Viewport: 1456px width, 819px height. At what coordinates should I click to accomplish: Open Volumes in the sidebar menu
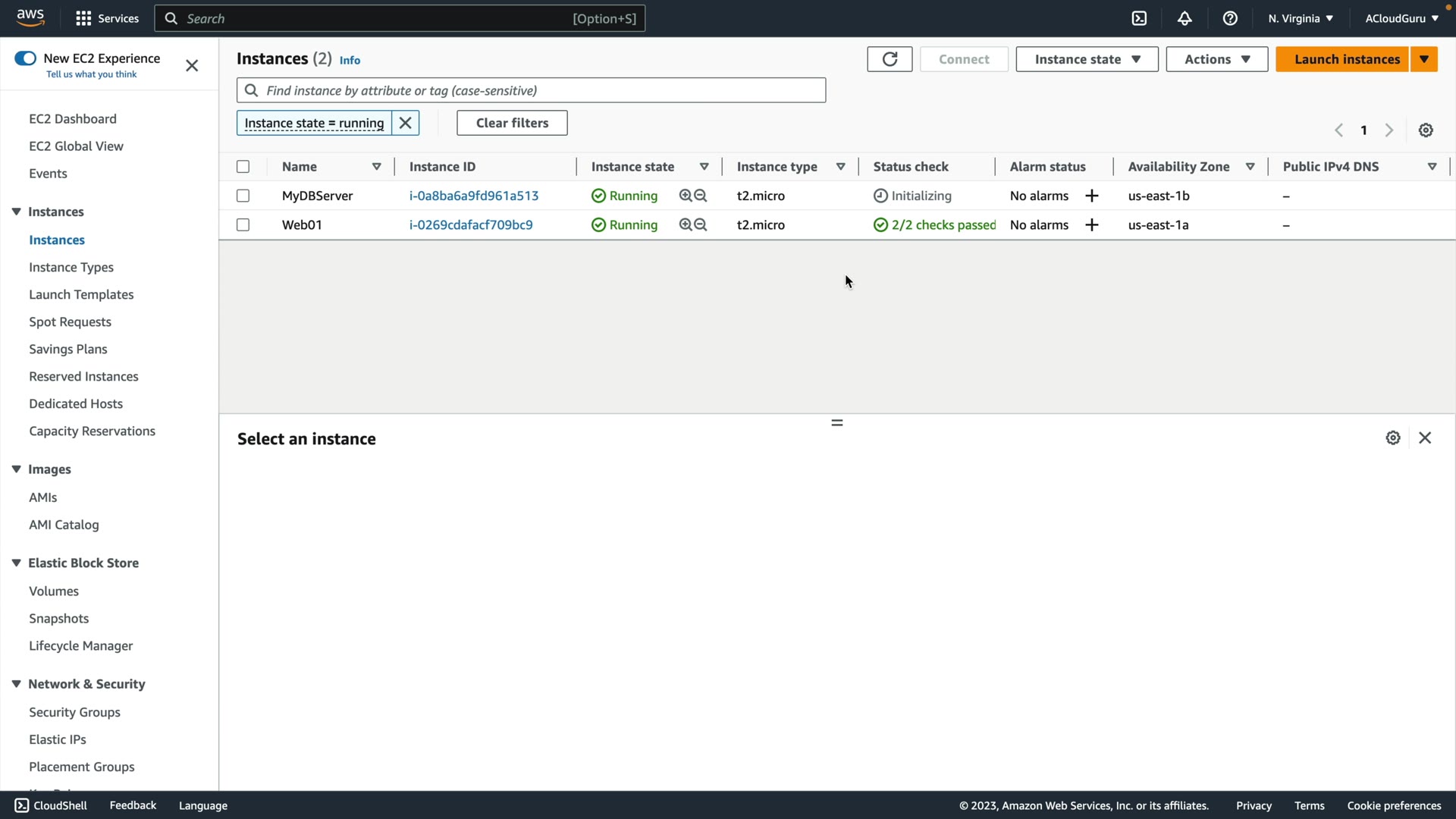pyautogui.click(x=54, y=591)
